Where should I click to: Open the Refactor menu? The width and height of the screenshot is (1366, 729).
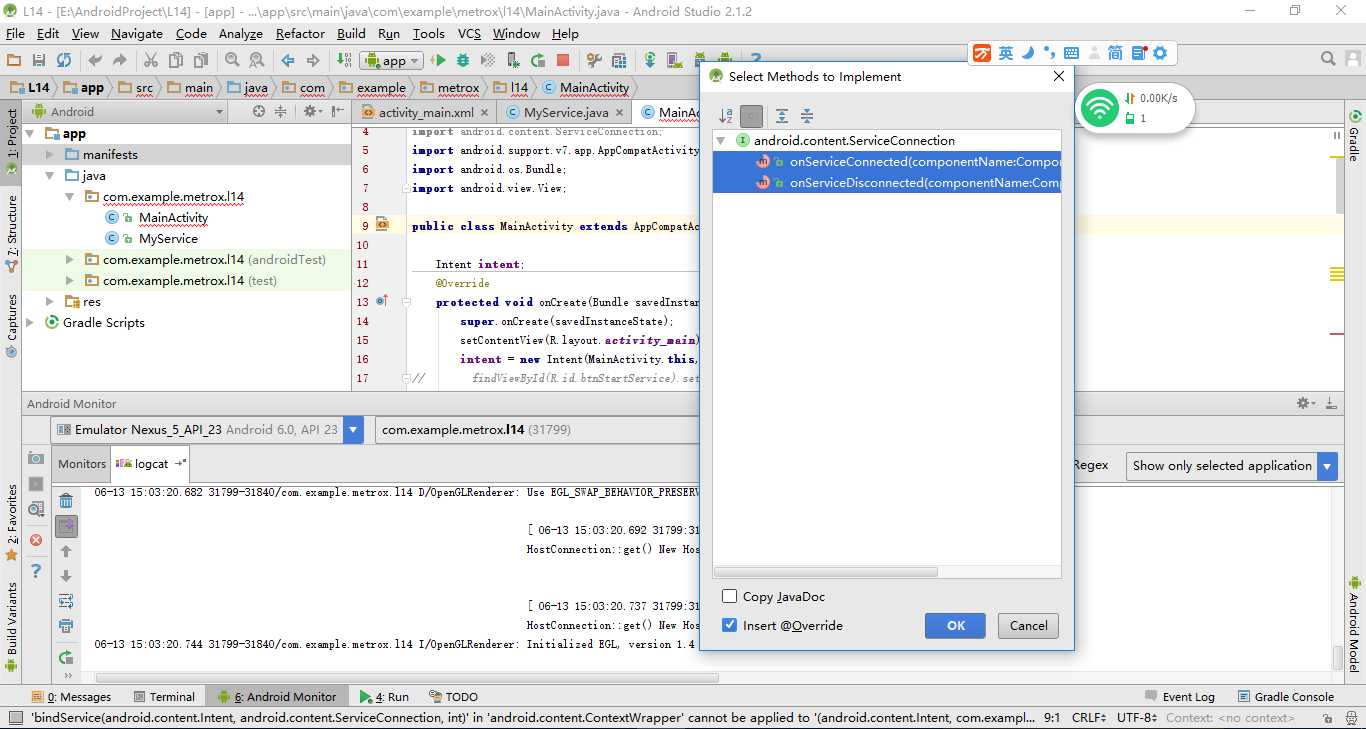(x=300, y=34)
